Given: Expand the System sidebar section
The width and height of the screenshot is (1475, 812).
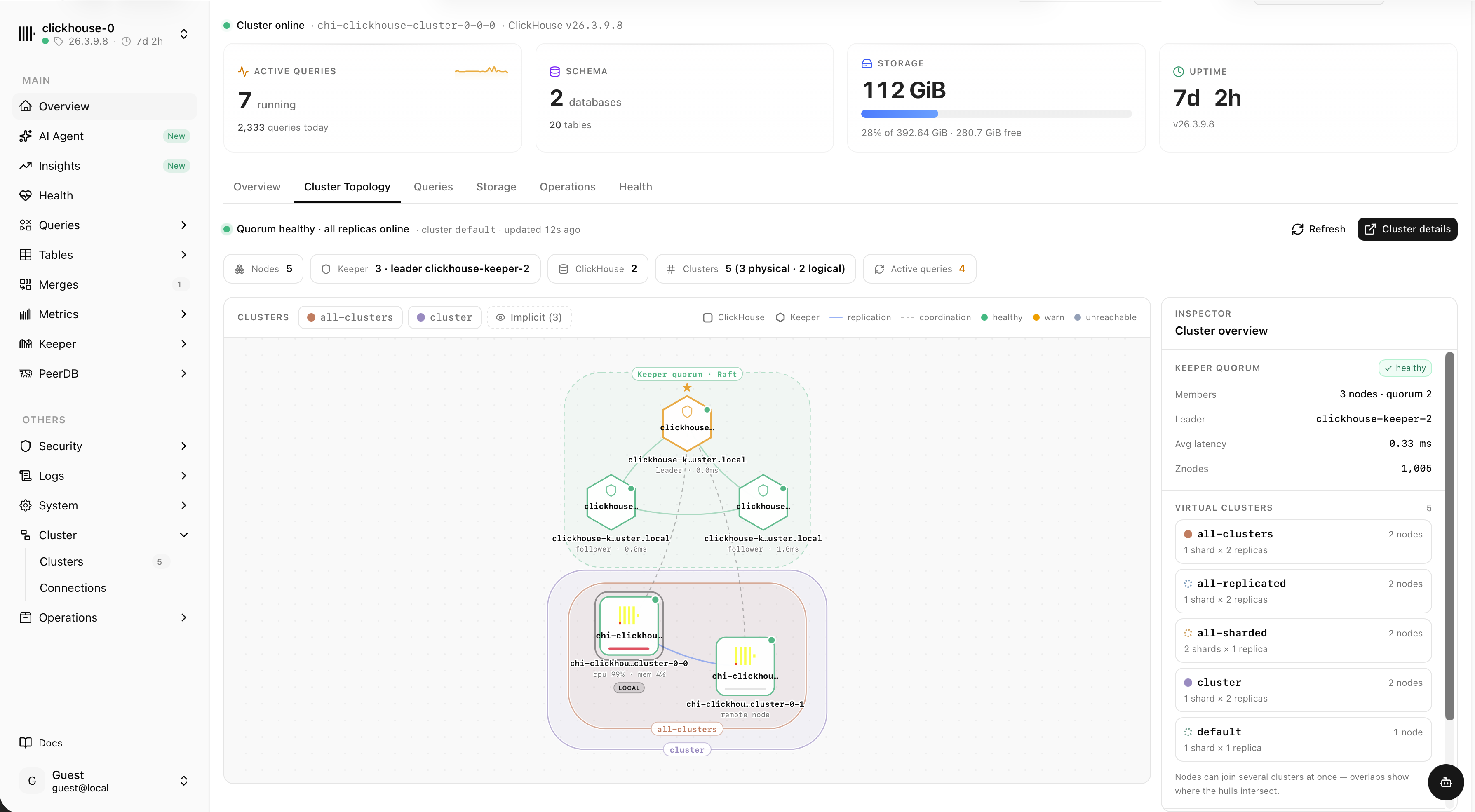Looking at the screenshot, I should click(x=184, y=506).
